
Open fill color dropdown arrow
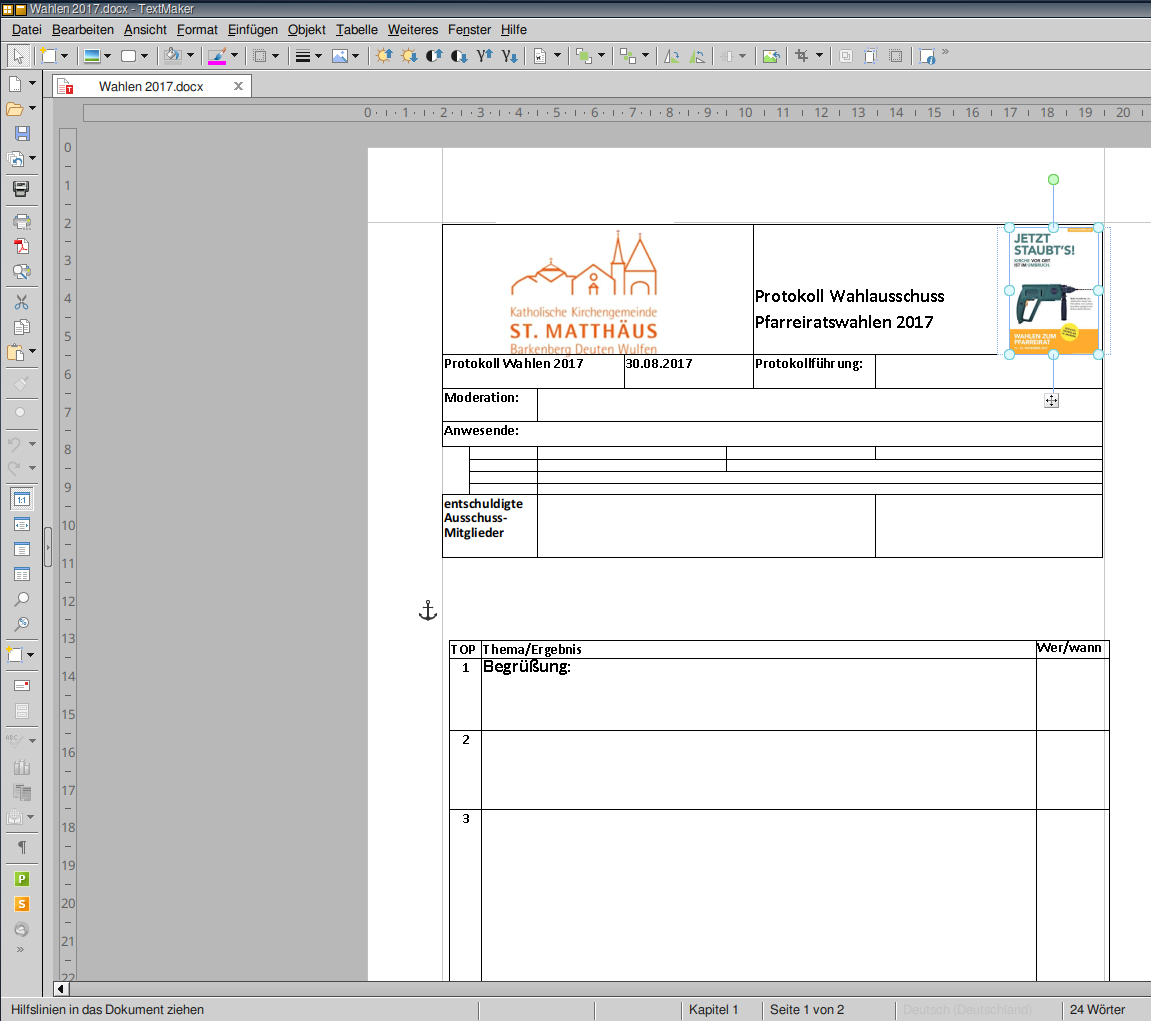tap(190, 56)
